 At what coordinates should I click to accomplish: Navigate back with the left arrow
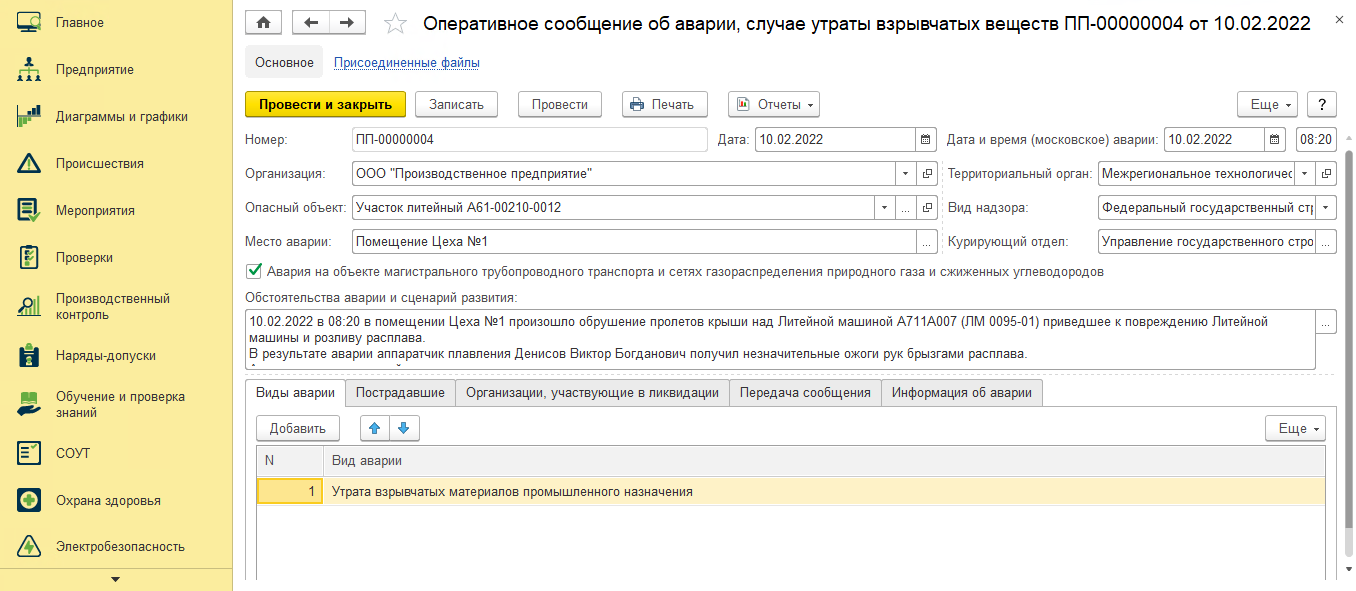coord(311,22)
